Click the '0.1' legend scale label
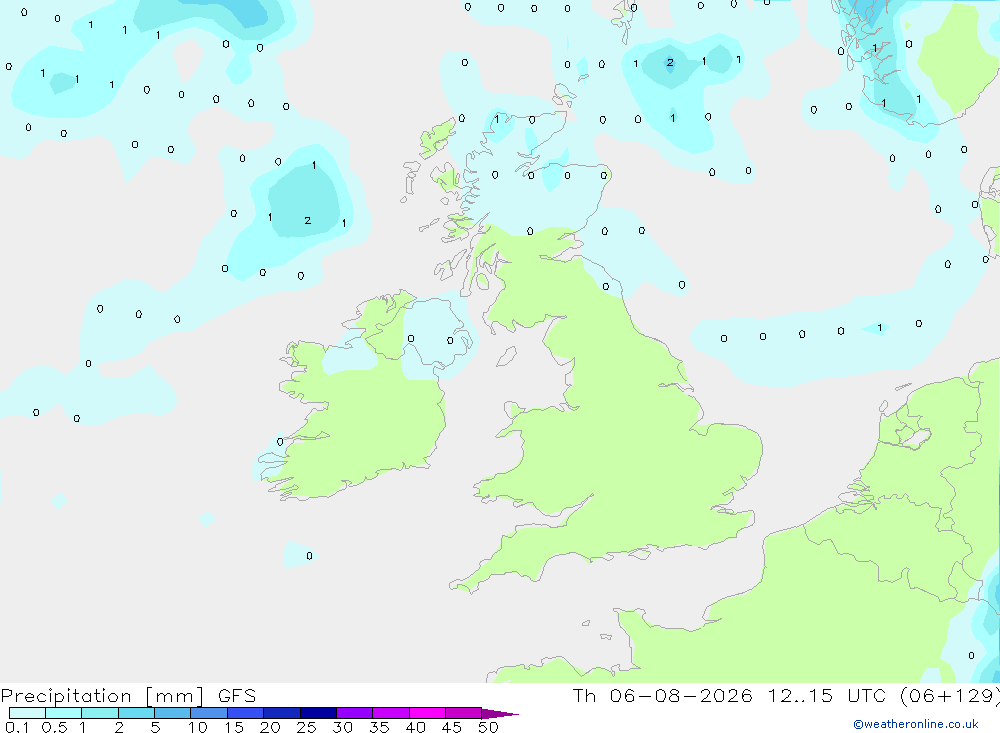Screen dimensions: 1000x733 tap(17, 727)
